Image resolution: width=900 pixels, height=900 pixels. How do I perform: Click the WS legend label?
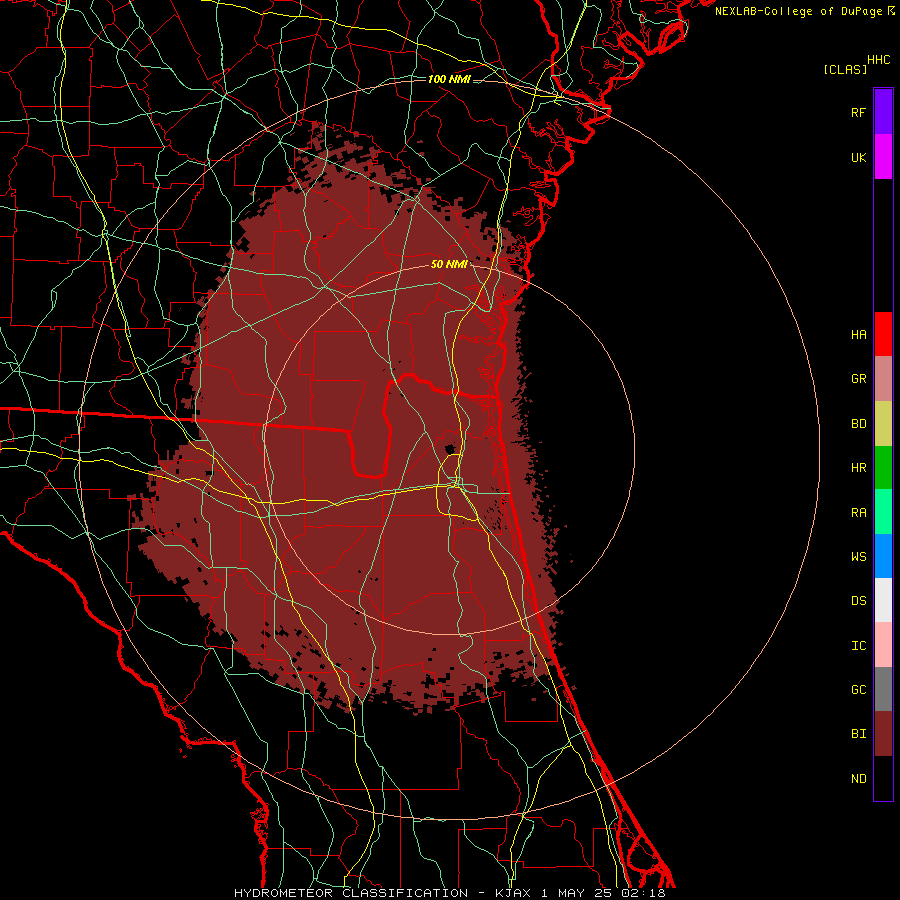coord(858,556)
